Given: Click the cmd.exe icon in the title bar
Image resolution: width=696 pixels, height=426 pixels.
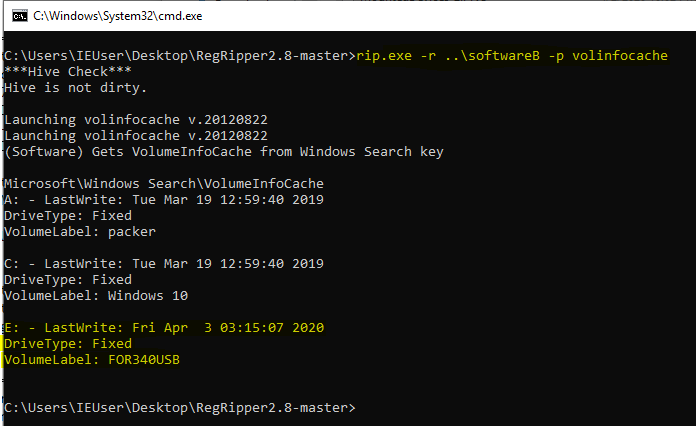Looking at the screenshot, I should coord(17,15).
